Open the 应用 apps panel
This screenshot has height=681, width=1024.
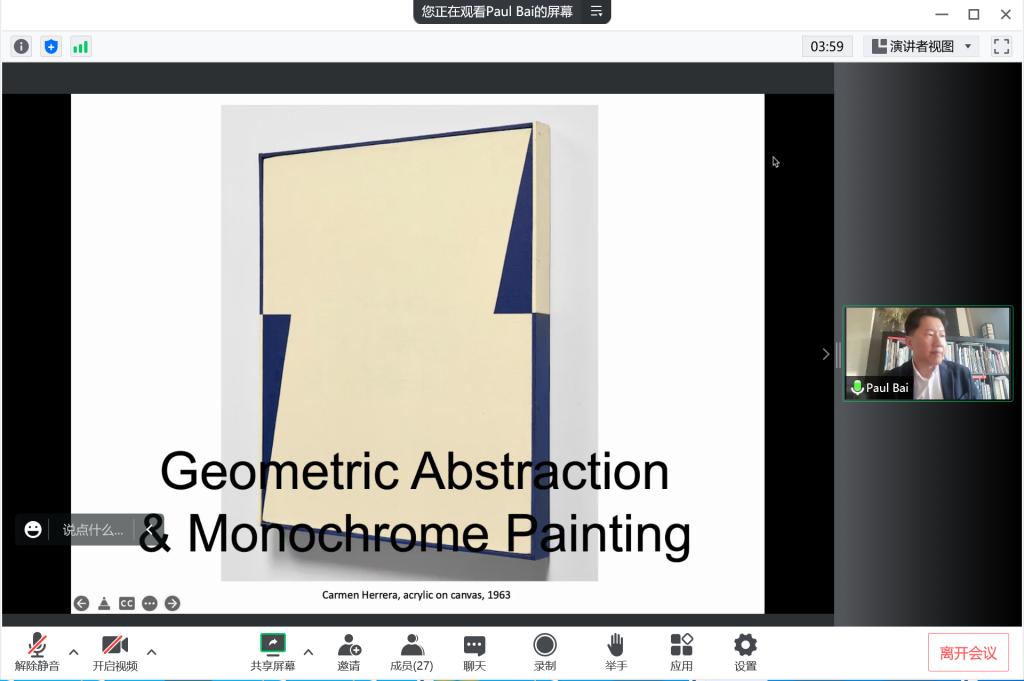(681, 652)
